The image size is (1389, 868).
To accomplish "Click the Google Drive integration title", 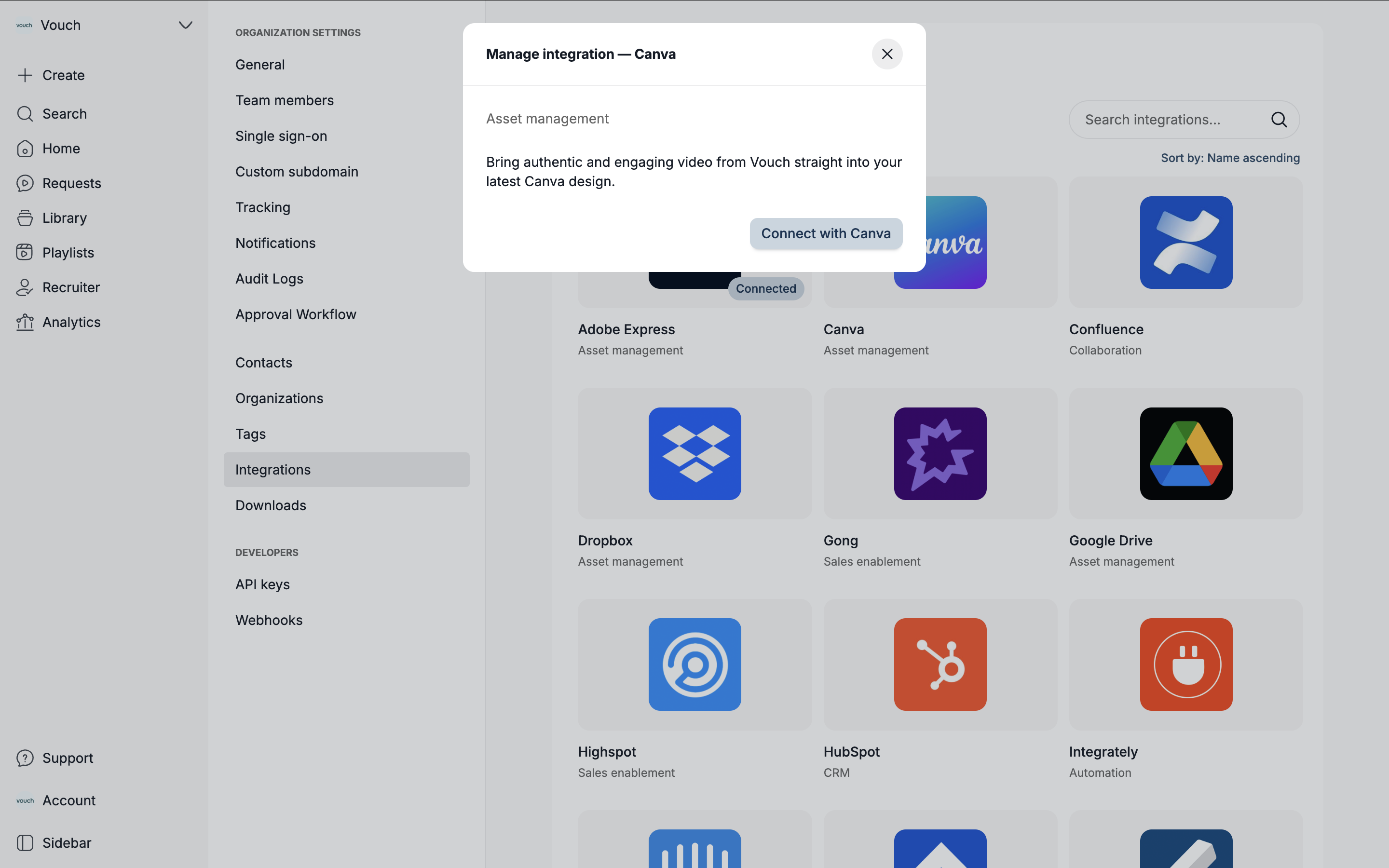I will point(1111,541).
